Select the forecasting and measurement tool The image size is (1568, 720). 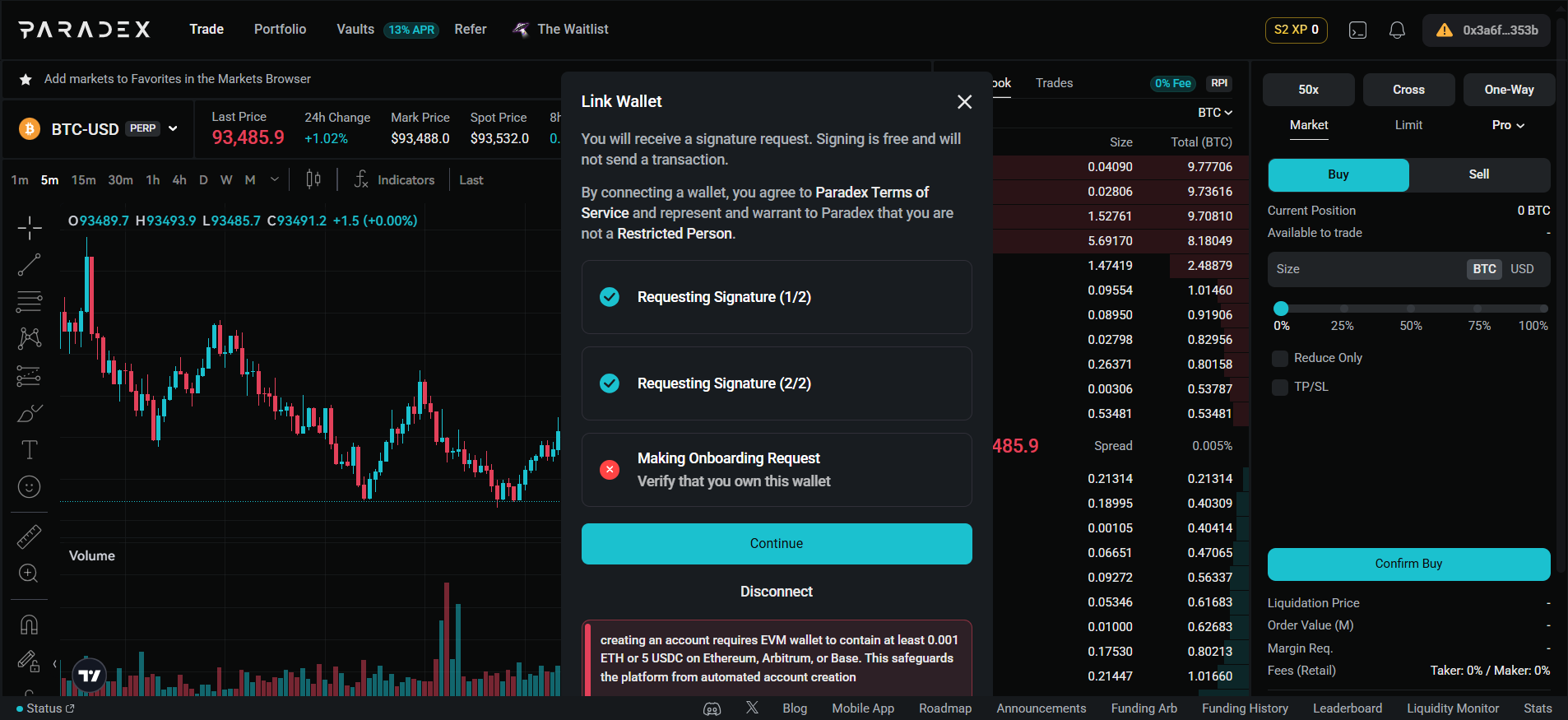pyautogui.click(x=30, y=376)
